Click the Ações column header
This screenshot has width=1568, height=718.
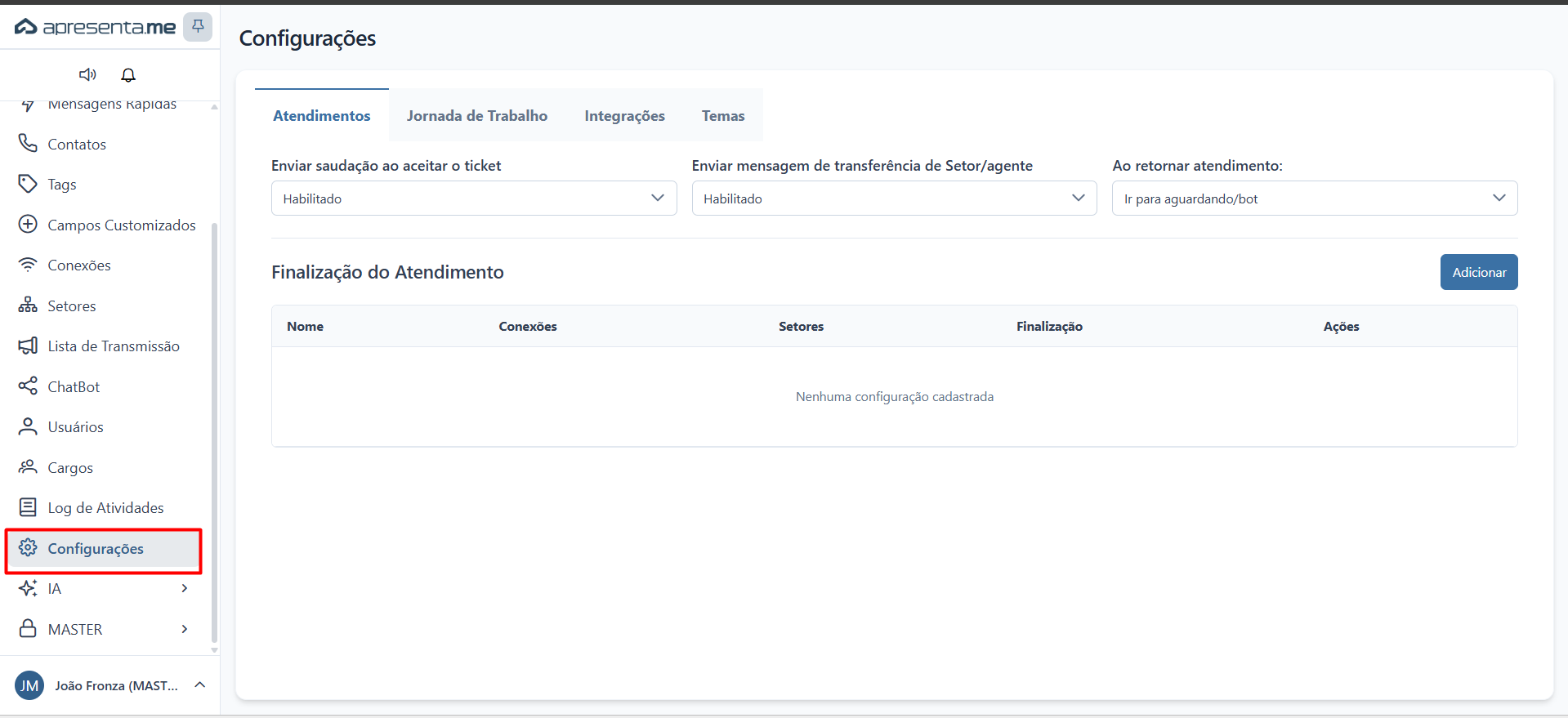point(1341,326)
